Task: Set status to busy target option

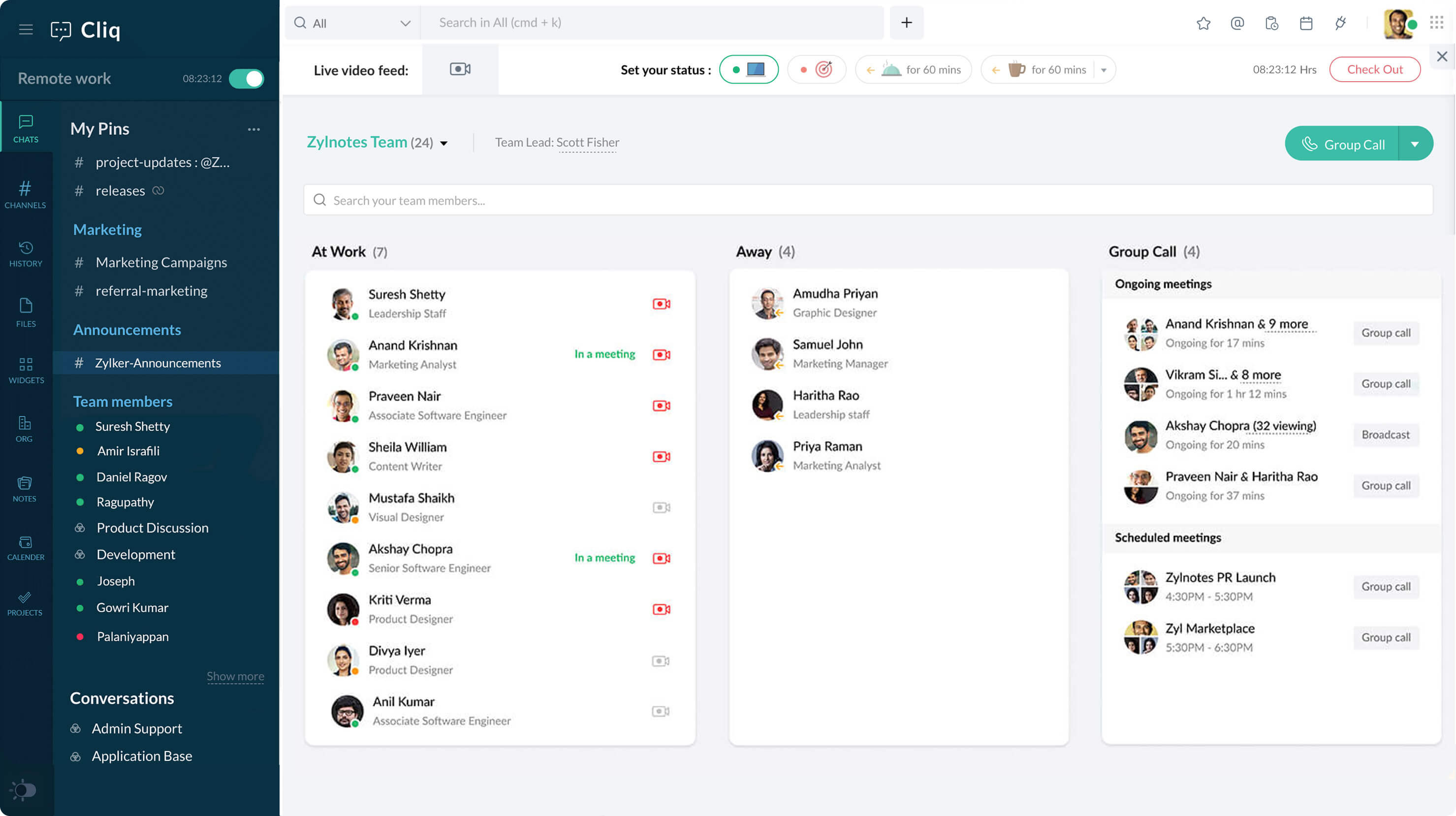Action: [817, 69]
